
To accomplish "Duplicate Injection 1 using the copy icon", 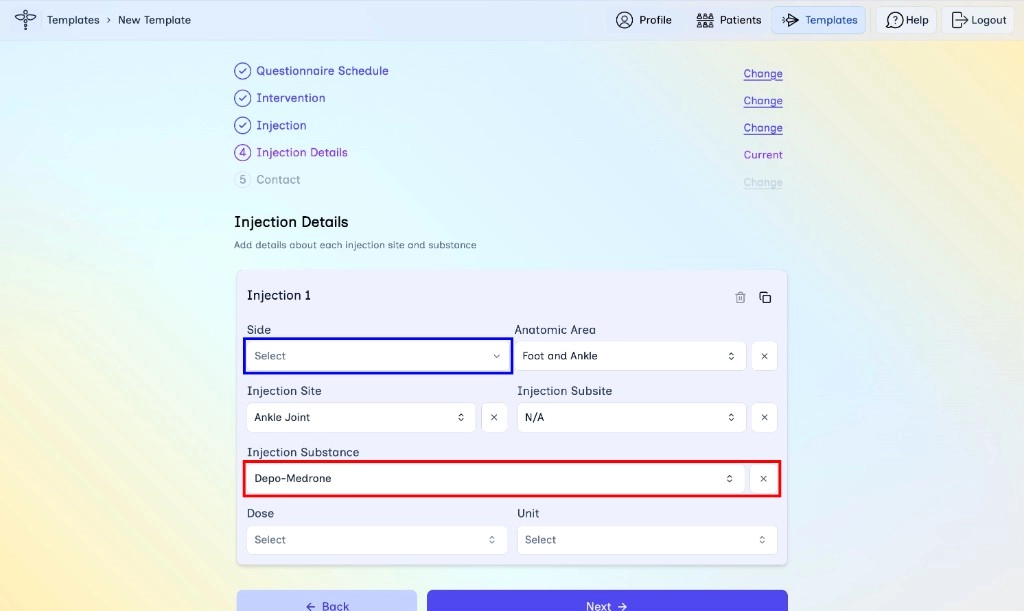I will tap(765, 298).
